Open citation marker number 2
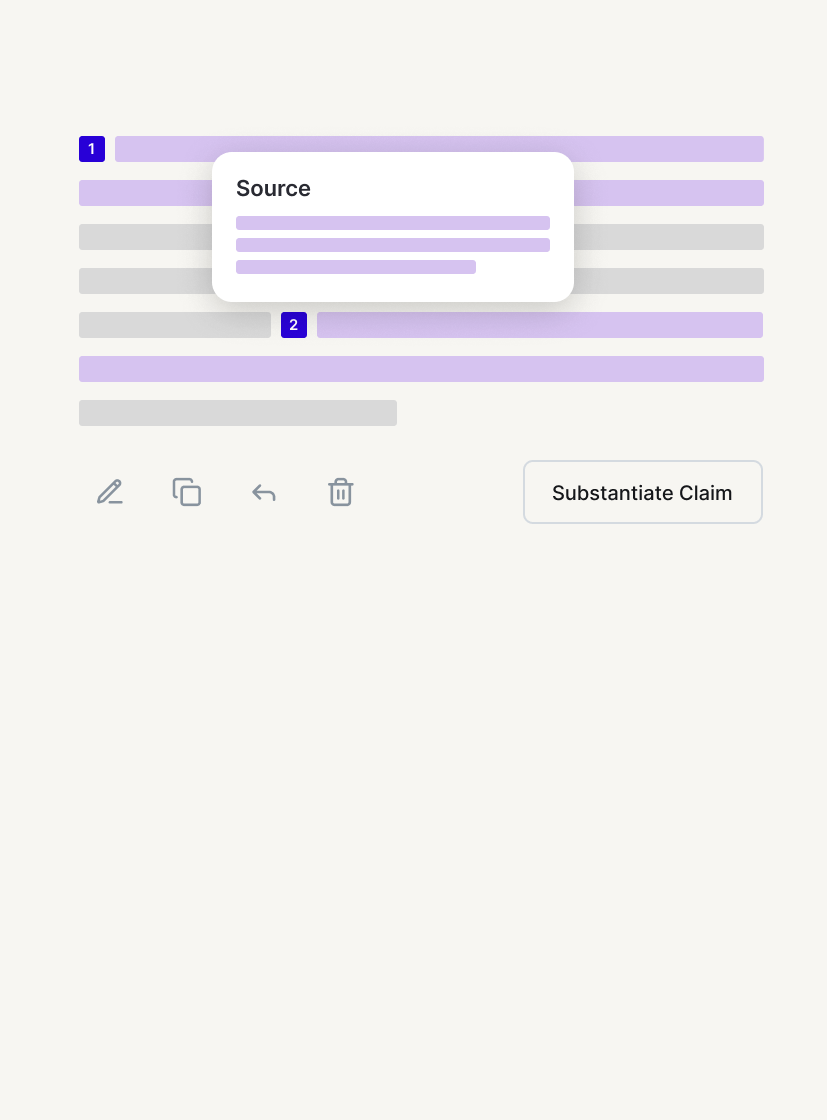 [294, 325]
